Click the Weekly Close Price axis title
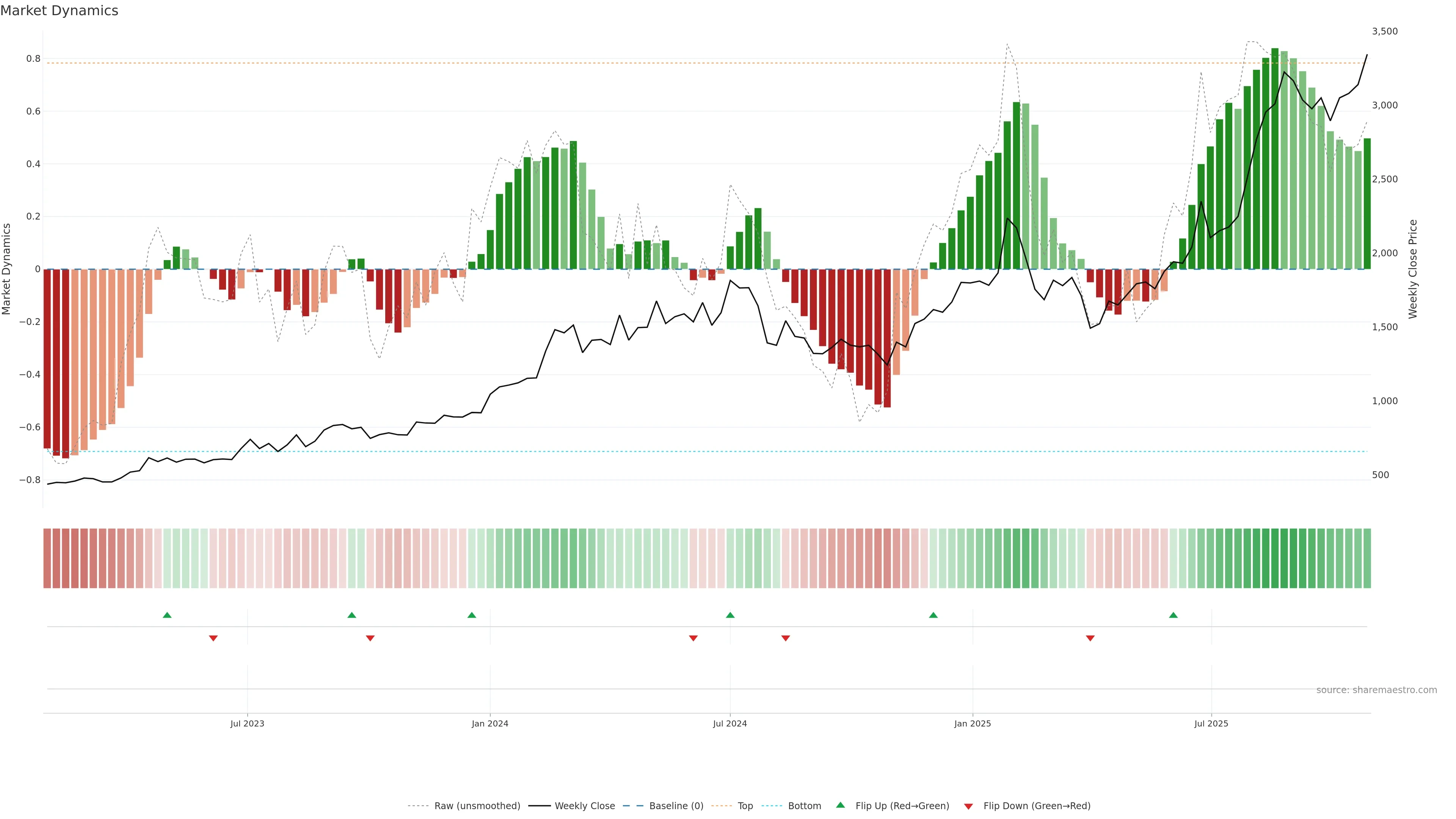The width and height of the screenshot is (1456, 819). click(x=1413, y=269)
